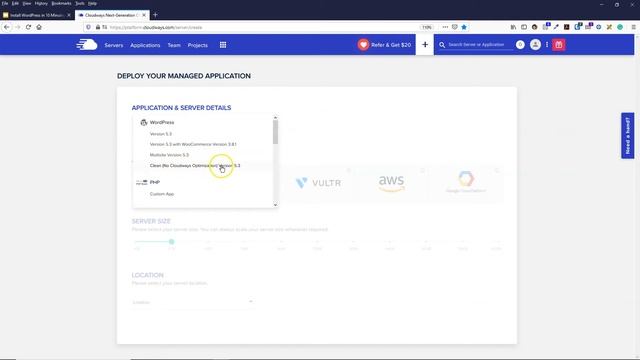640x360 pixels.
Task: Switch to the Install WordPress tab
Action: [37, 15]
